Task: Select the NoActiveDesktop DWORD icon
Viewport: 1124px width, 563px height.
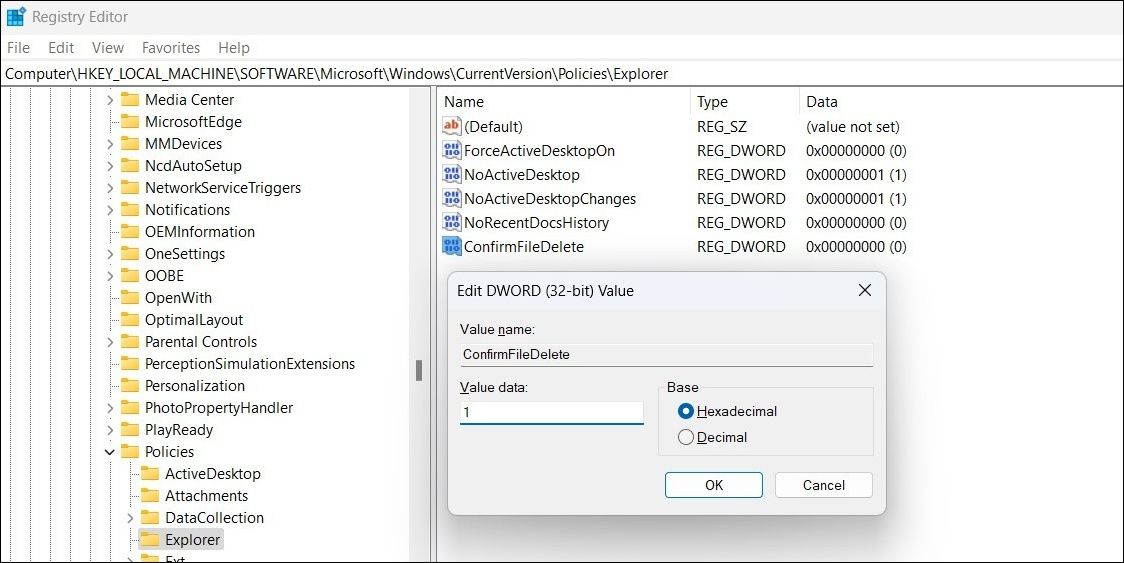Action: coord(452,175)
